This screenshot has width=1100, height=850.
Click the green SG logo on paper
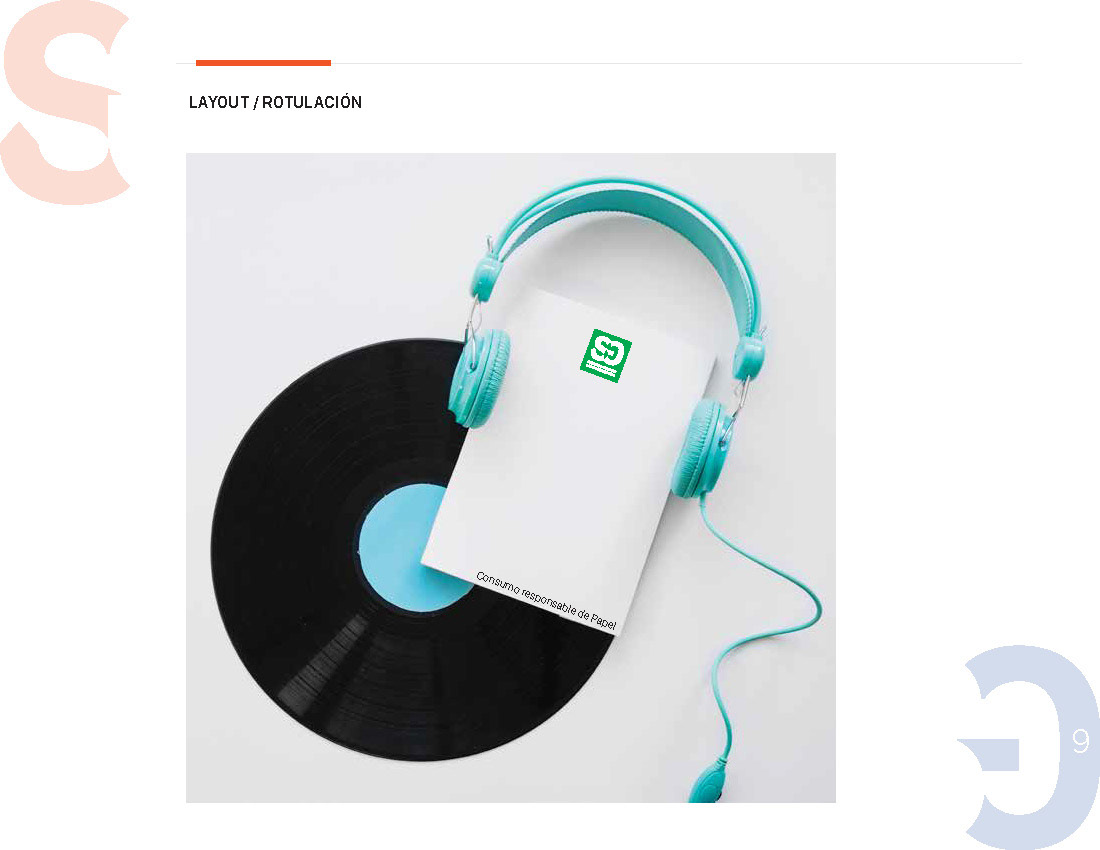605,356
